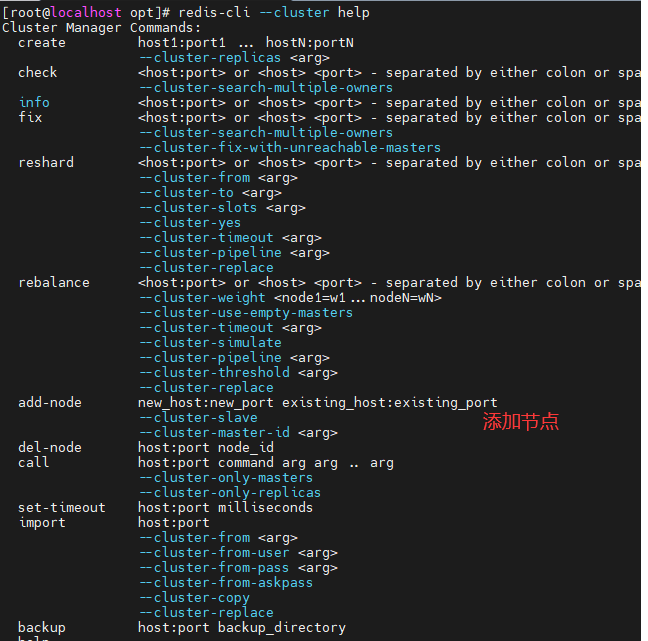Viewport: 648px width, 641px height.
Task: Click the 'reshard' command name
Action: (x=46, y=162)
